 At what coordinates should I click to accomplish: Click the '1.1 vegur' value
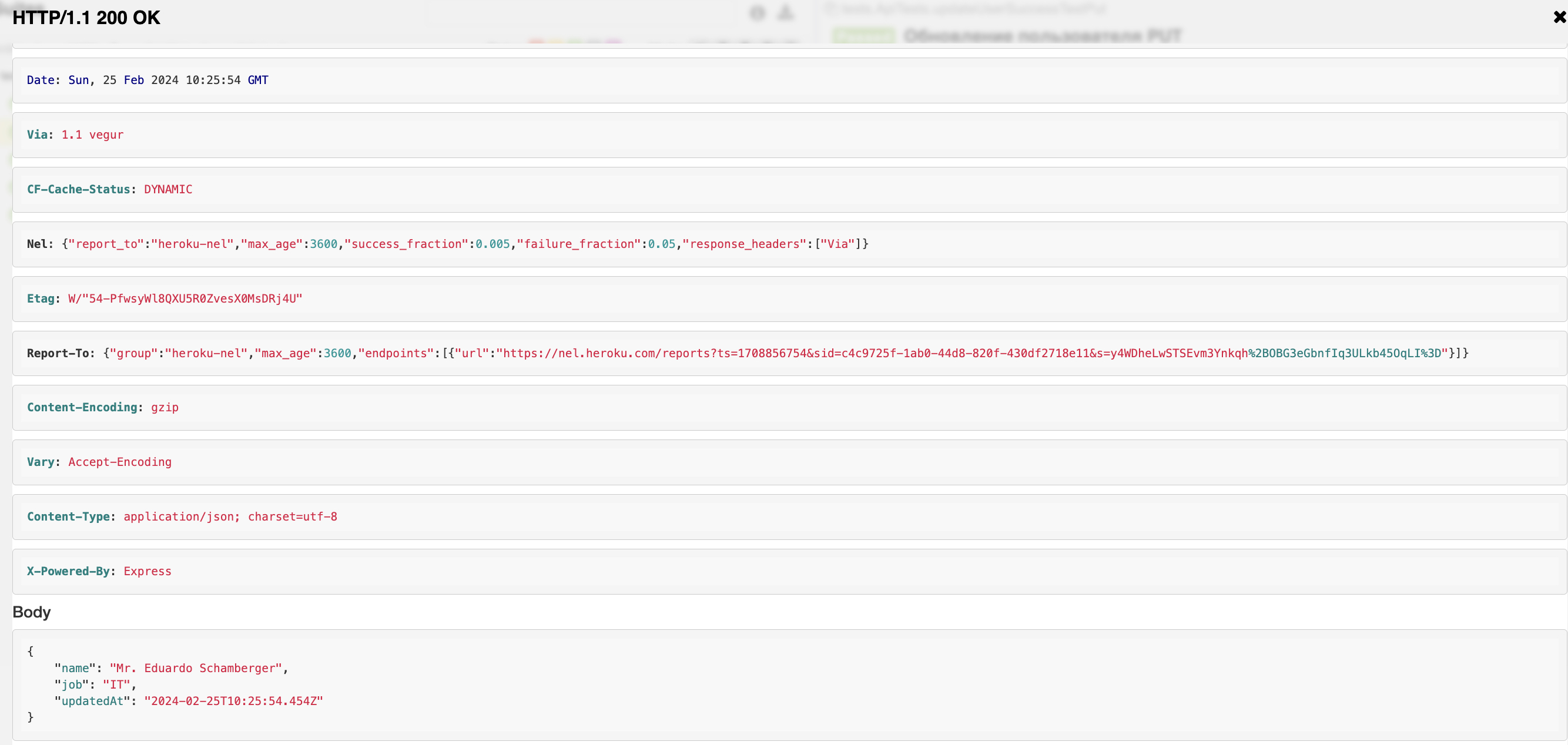point(92,135)
